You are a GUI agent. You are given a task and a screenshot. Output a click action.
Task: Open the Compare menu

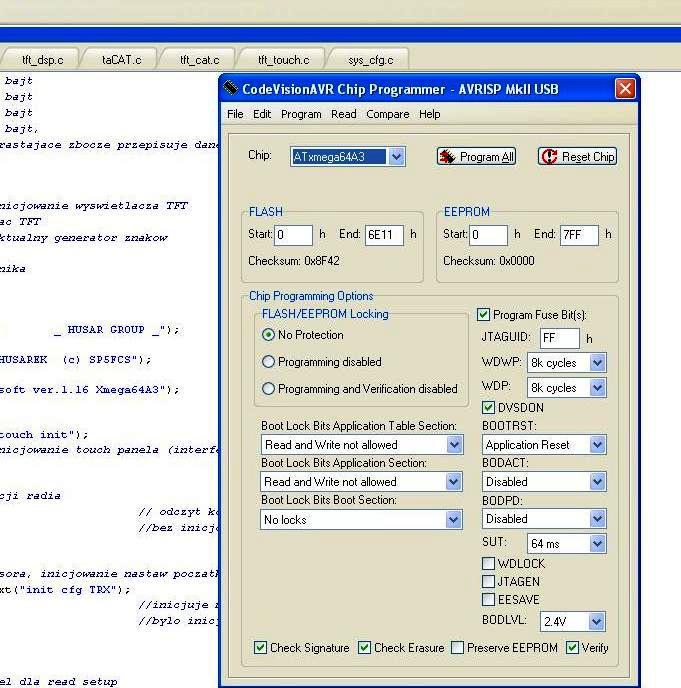click(387, 114)
